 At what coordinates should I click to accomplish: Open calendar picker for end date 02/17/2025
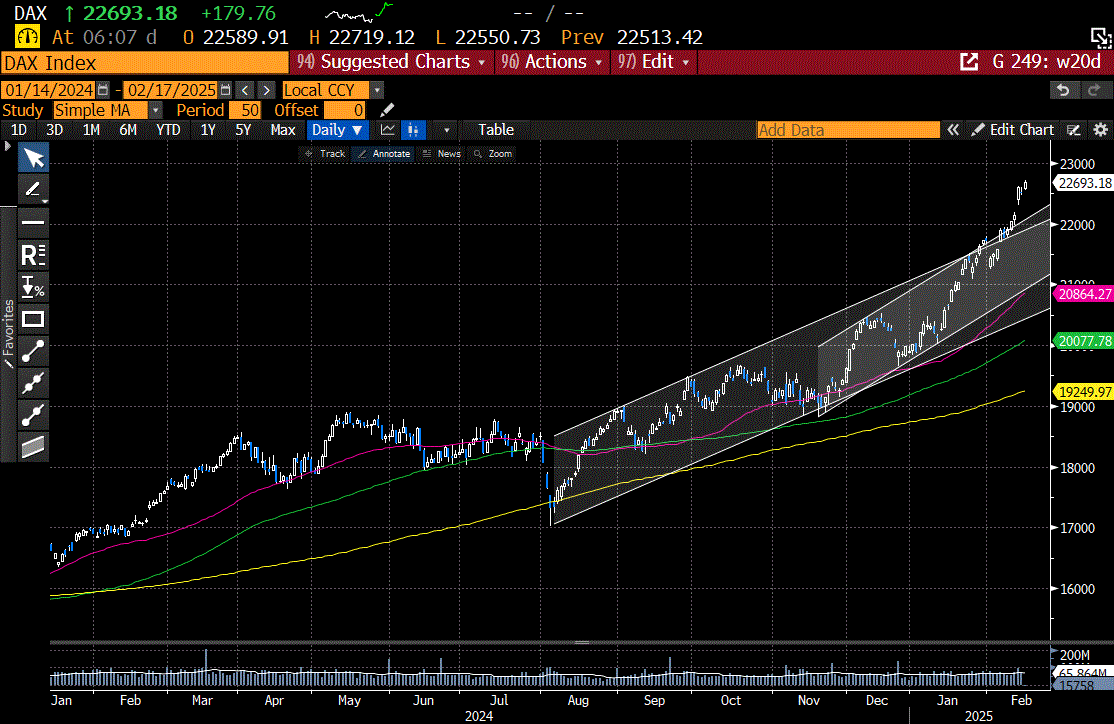pos(225,90)
